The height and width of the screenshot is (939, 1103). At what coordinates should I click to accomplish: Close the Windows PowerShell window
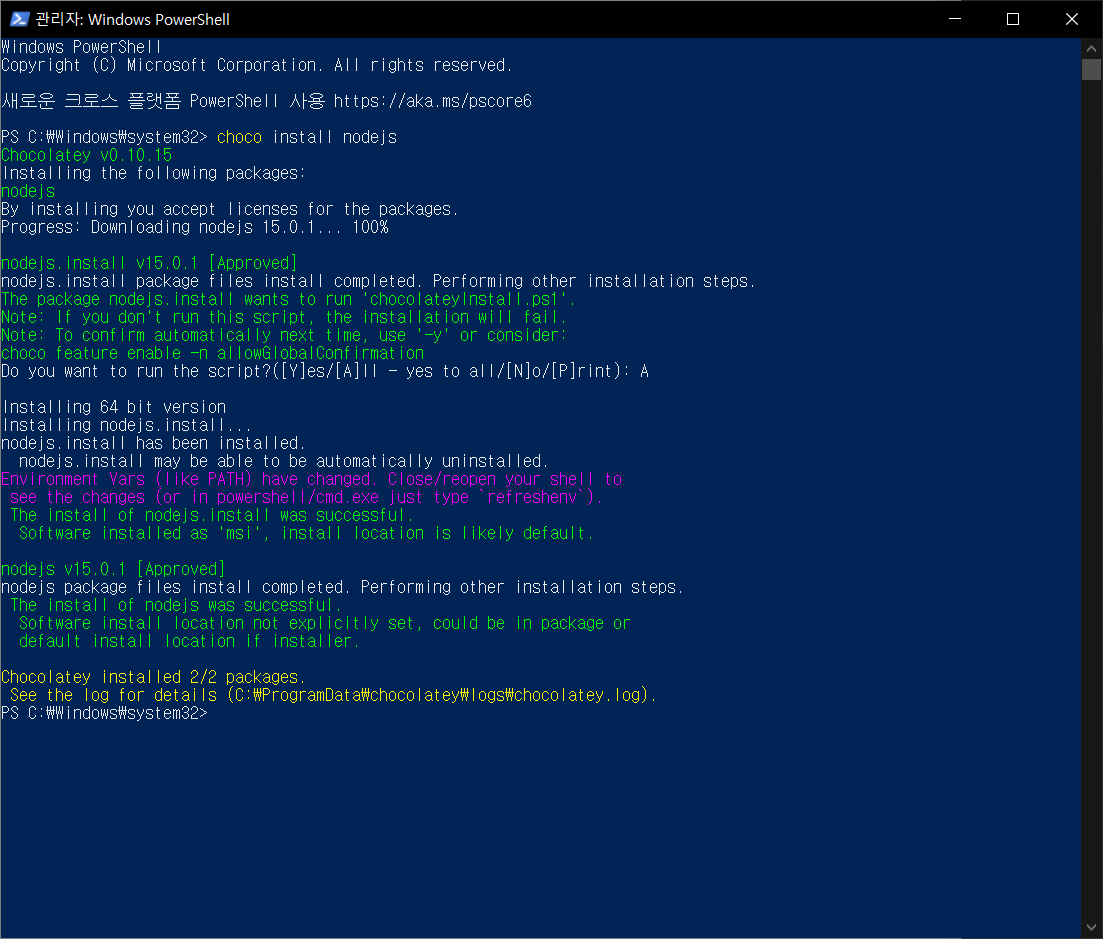click(1071, 19)
